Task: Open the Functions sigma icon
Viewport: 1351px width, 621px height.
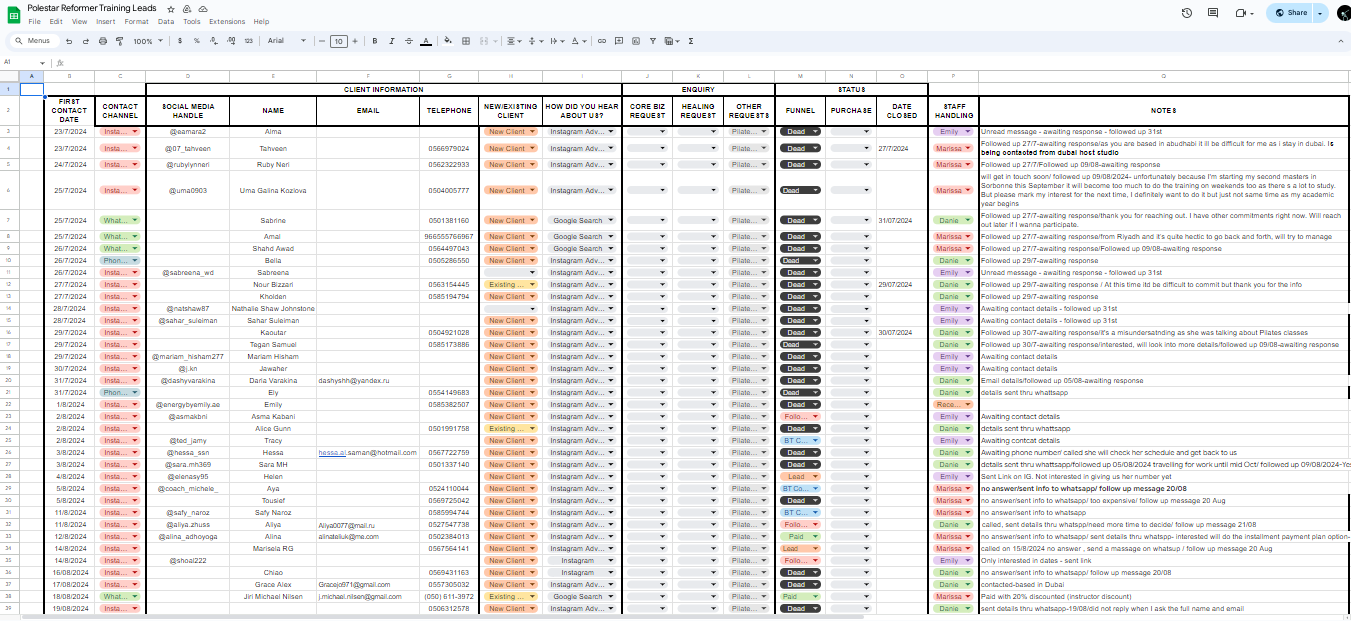Action: click(x=691, y=41)
